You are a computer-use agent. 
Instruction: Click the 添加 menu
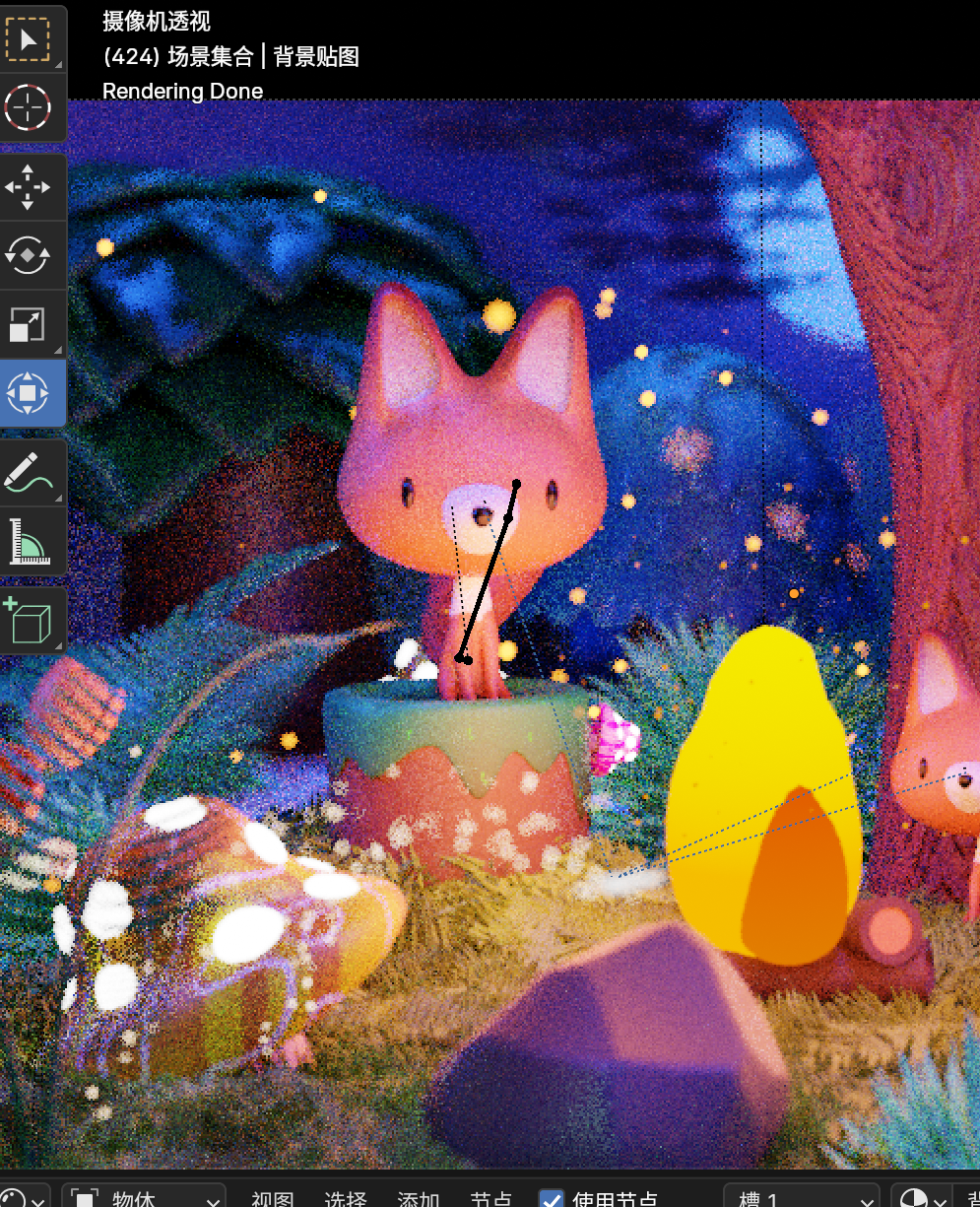(x=418, y=1199)
